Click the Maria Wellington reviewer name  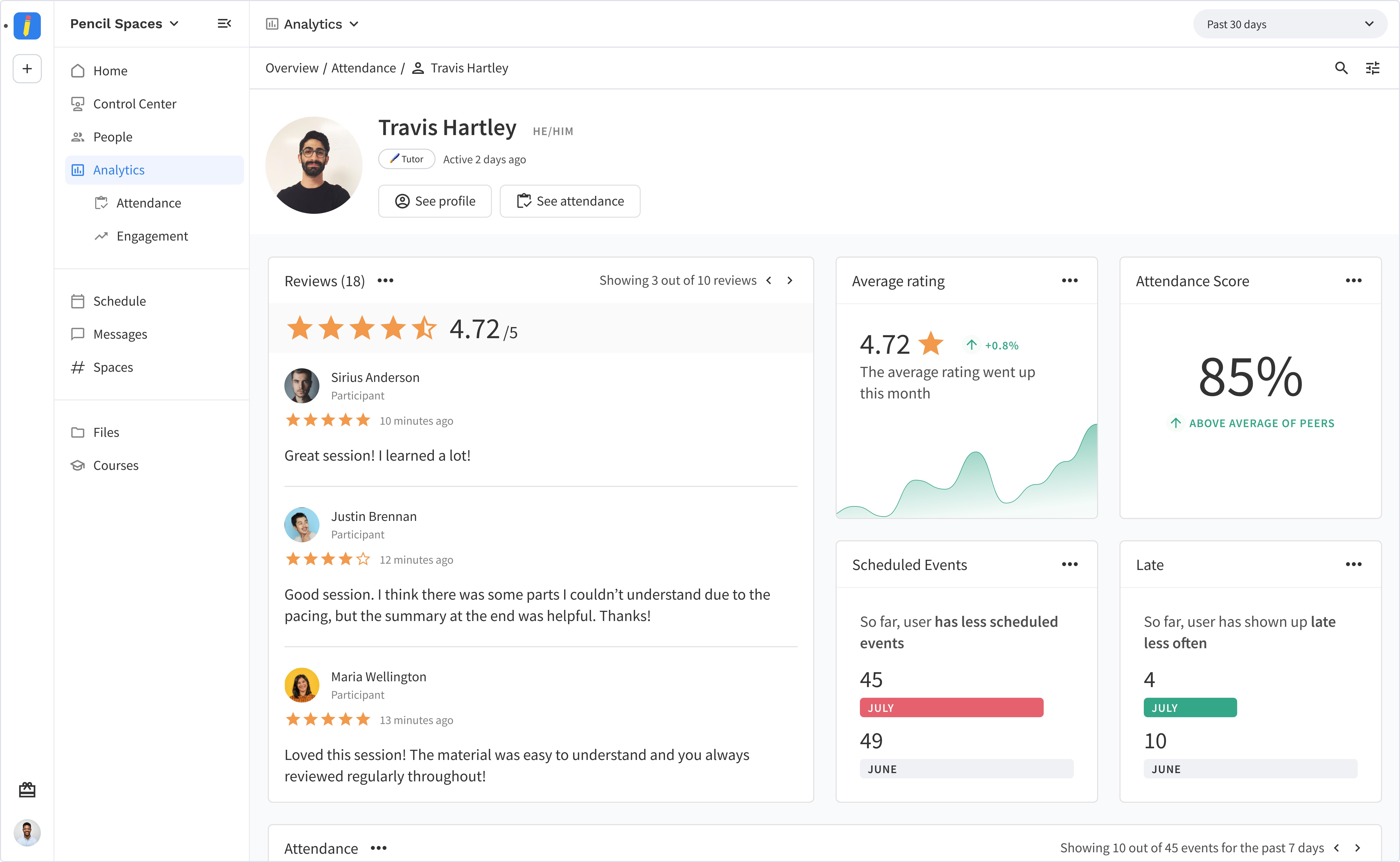[x=379, y=677]
